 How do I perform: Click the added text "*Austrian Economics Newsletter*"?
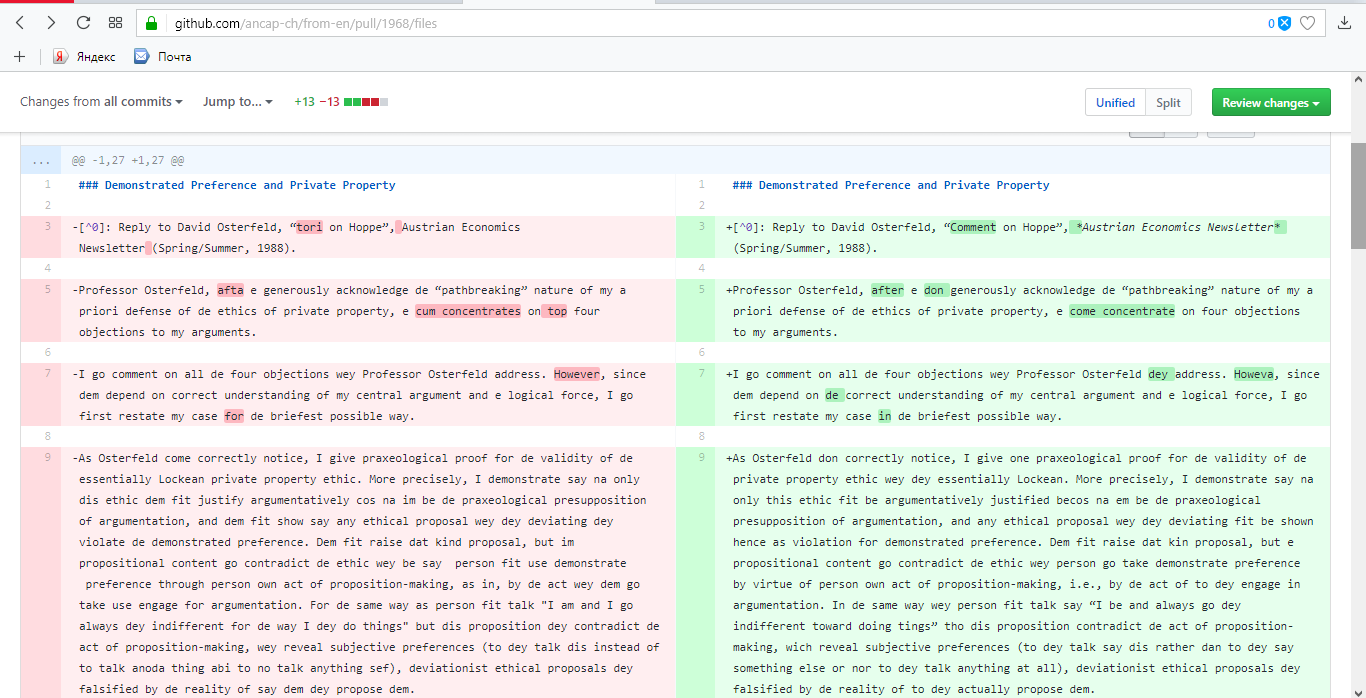(x=1178, y=227)
